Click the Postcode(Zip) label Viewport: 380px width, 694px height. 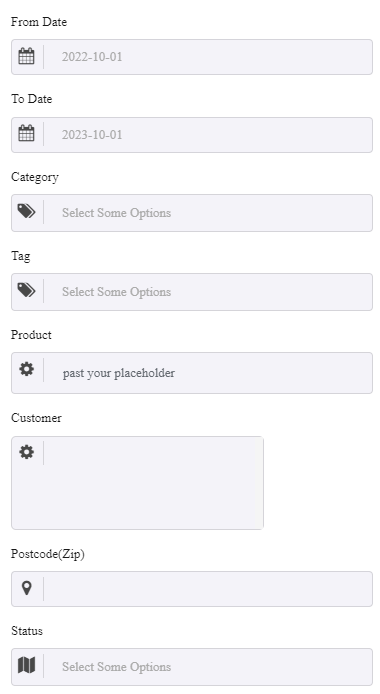point(48,554)
